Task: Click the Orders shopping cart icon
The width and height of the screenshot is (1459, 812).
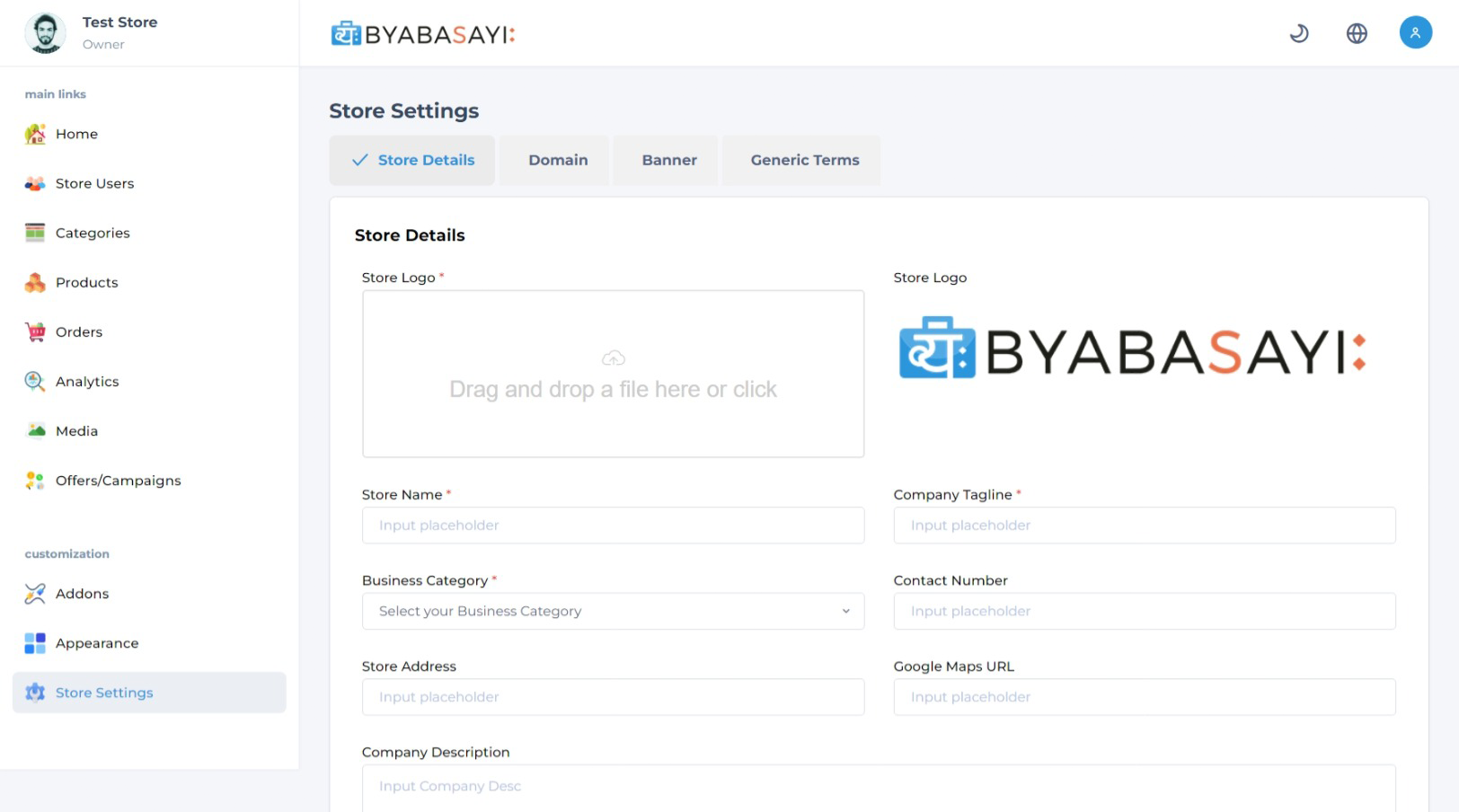Action: (x=35, y=331)
